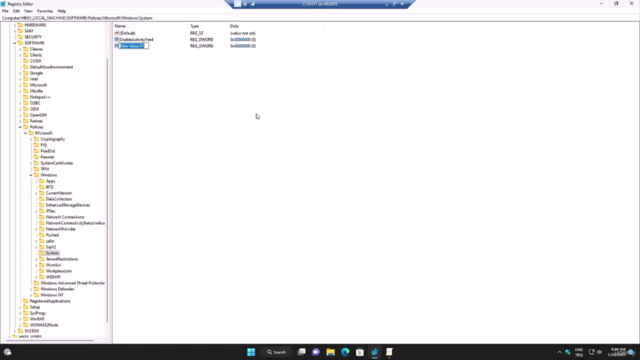Screen dimensions: 640x360
Task: Click the SECURITY folder icon
Action: coord(20,37)
